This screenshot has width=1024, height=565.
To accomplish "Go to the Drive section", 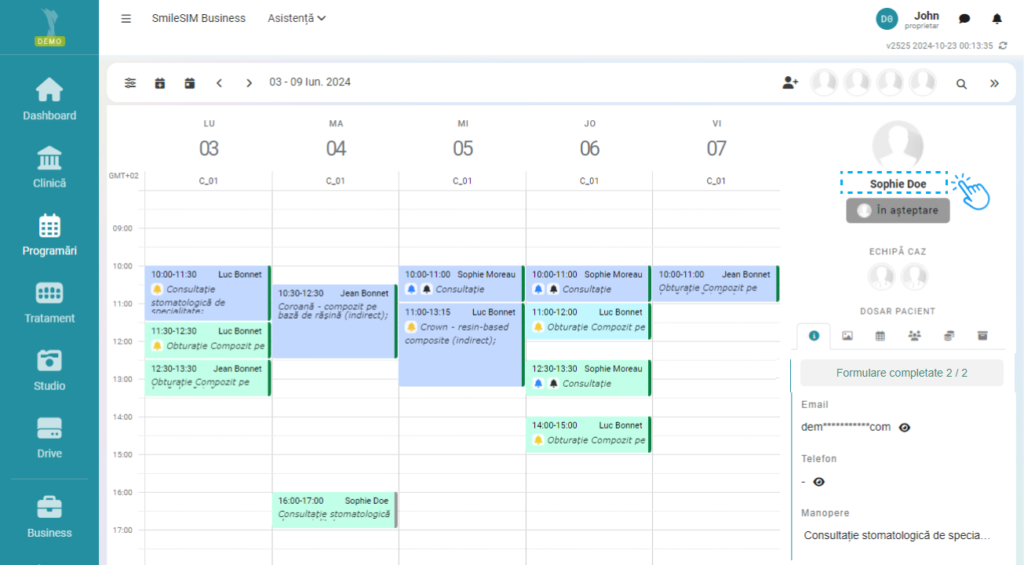I will point(49,437).
